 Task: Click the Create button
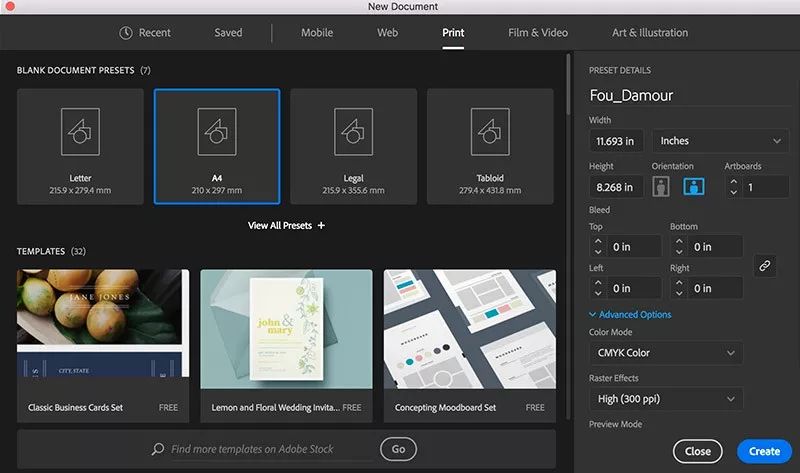(764, 451)
